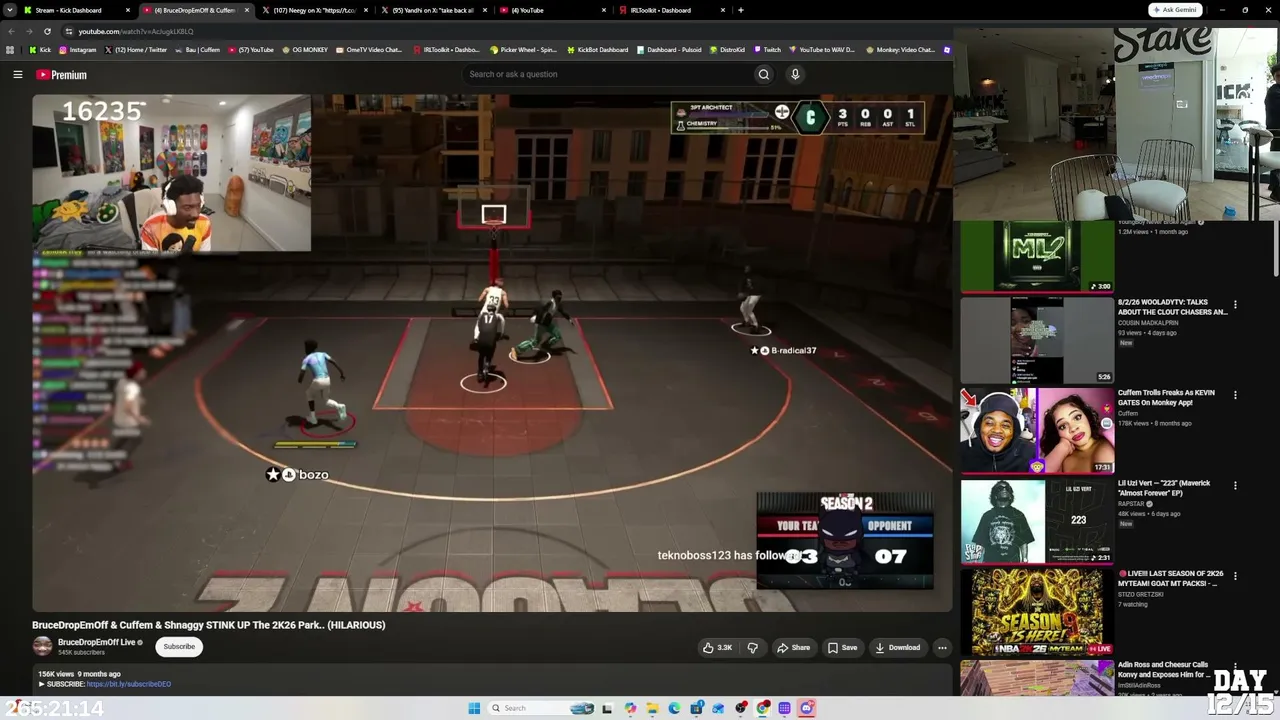Open options menu for Lil Uzi Vert video

pos(1235,486)
